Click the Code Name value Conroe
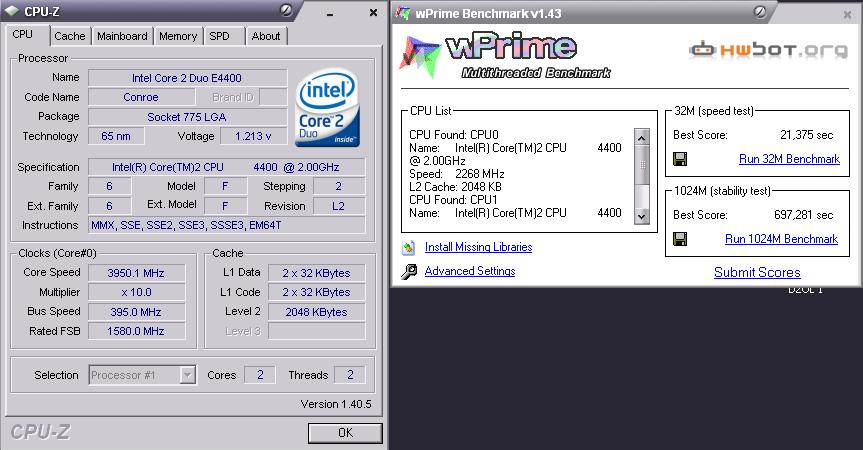The width and height of the screenshot is (863, 450). click(x=141, y=97)
